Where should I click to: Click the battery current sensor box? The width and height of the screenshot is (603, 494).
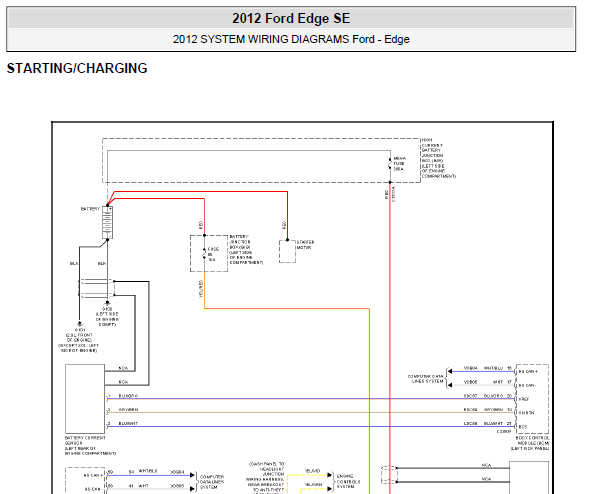click(x=85, y=399)
